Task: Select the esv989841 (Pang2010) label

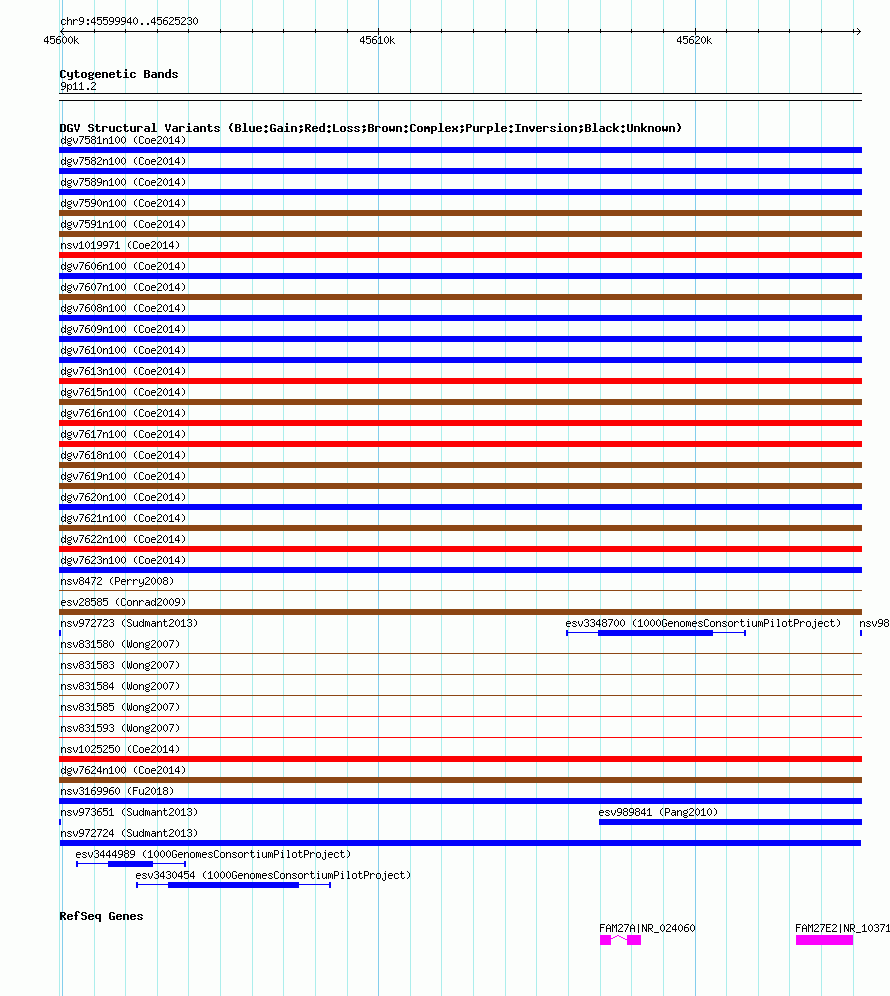Action: click(x=658, y=812)
